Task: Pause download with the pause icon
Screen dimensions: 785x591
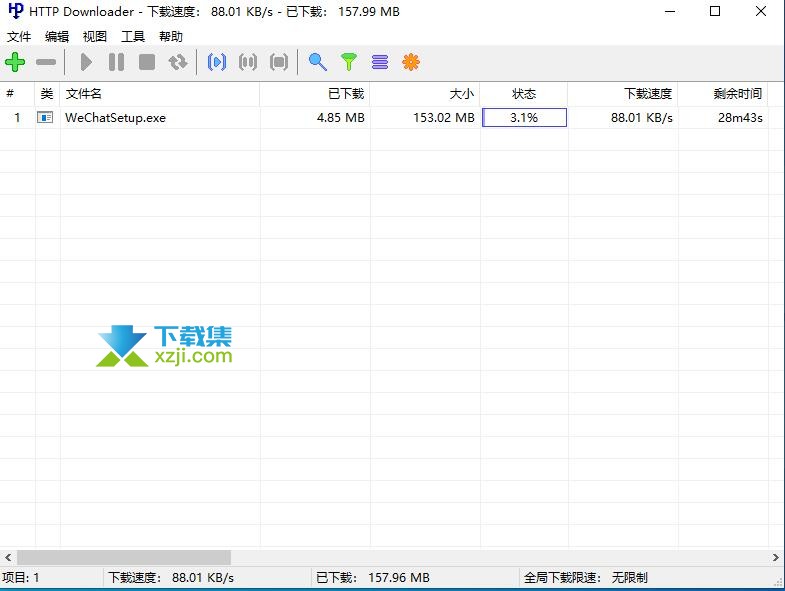Action: click(116, 62)
